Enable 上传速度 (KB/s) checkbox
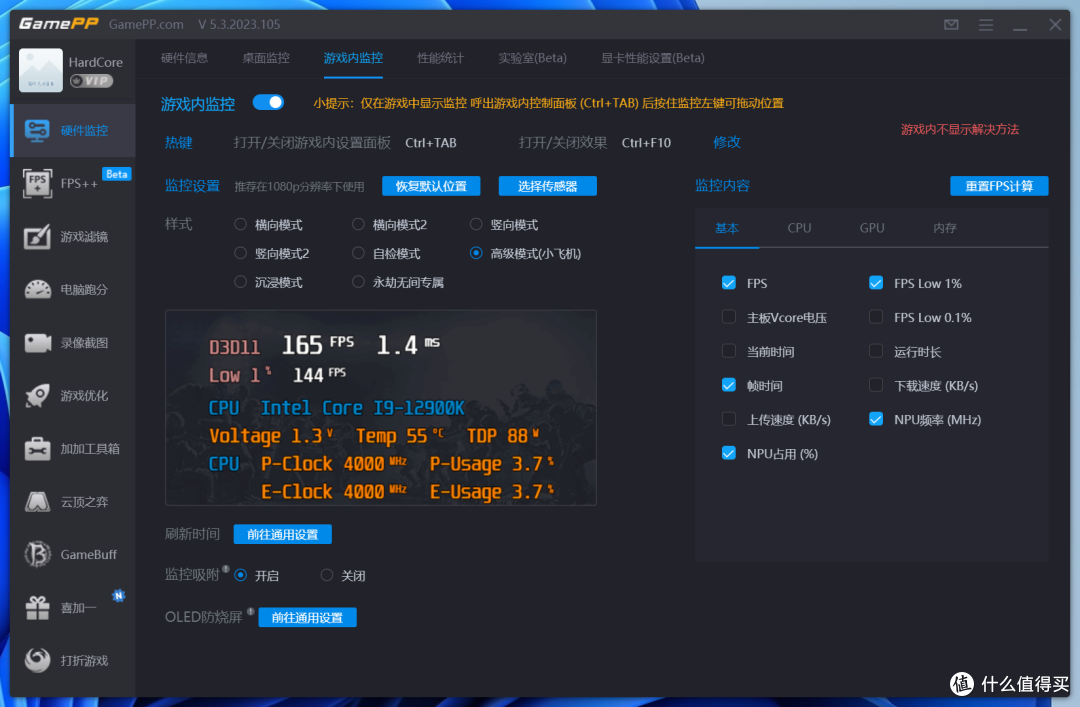The height and width of the screenshot is (707, 1080). pos(729,419)
